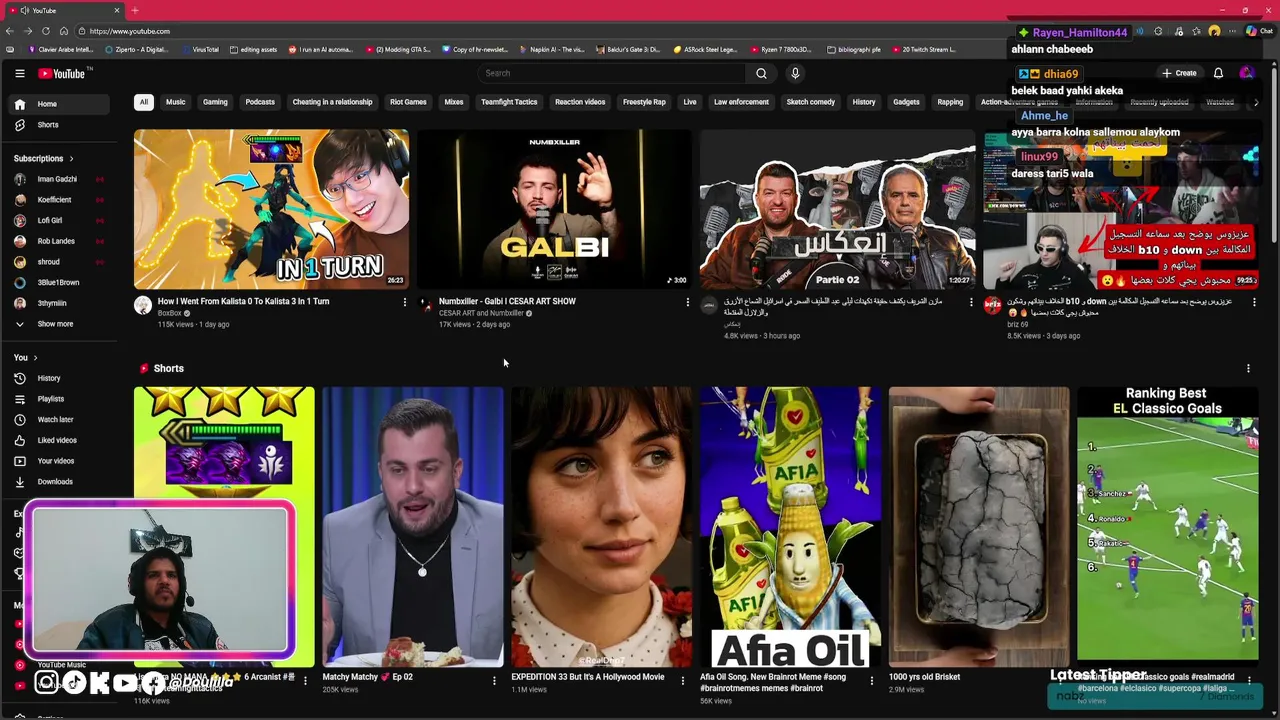Go back in the browser
Screen dimensions: 1280x720
pos(10,31)
